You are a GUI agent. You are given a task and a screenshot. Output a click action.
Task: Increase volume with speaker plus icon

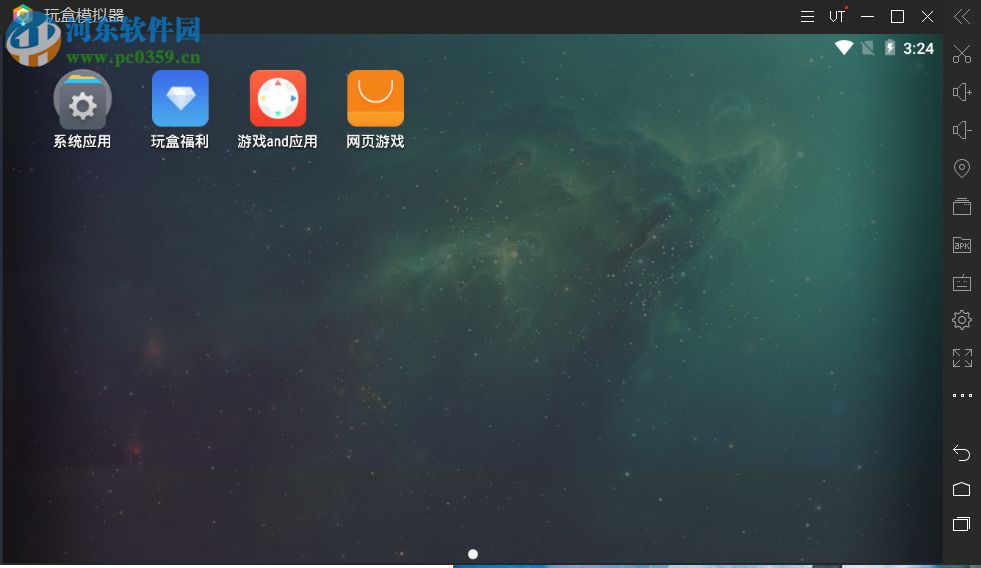tap(962, 93)
